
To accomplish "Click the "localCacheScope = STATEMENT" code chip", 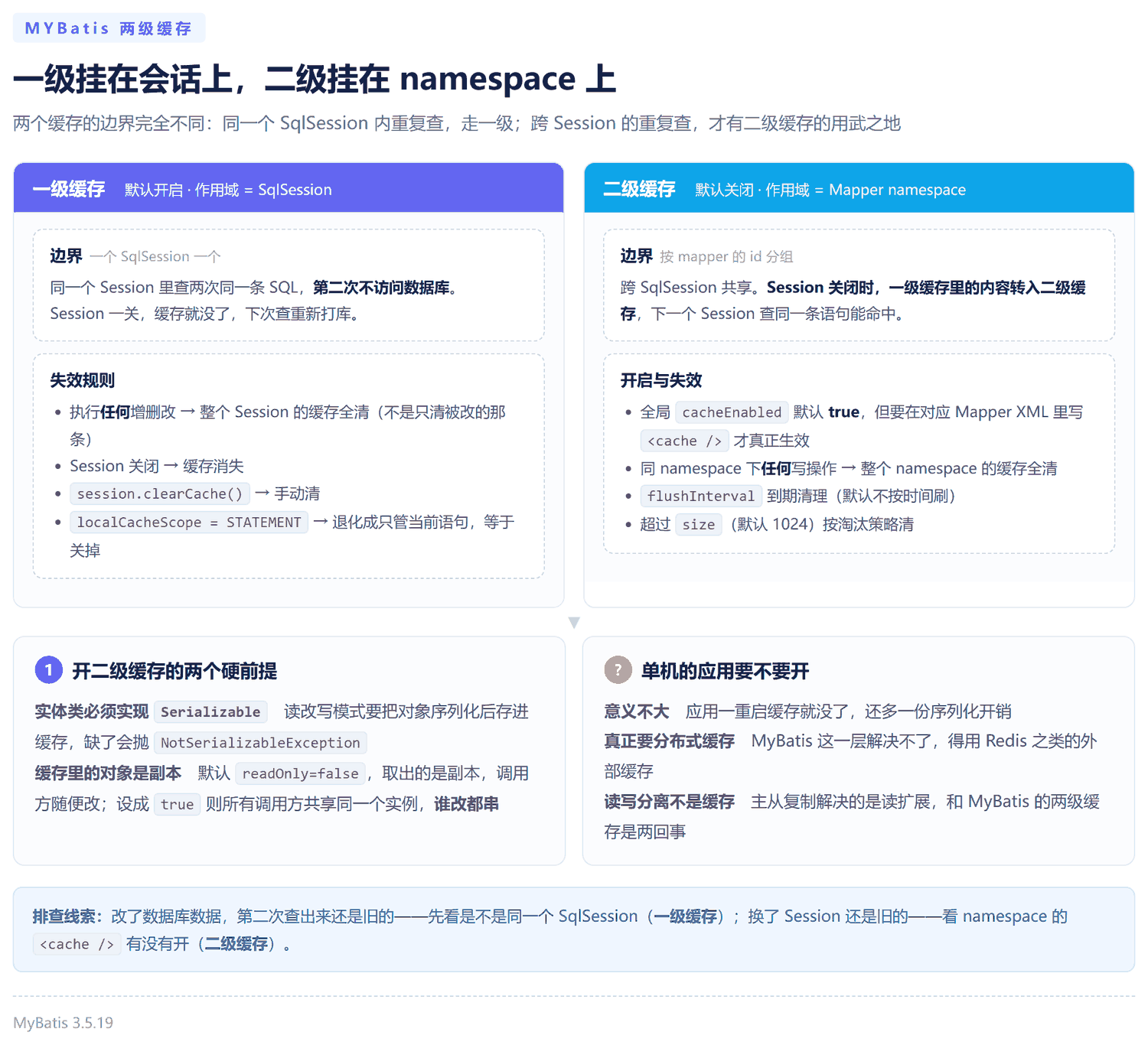I will coord(189,522).
